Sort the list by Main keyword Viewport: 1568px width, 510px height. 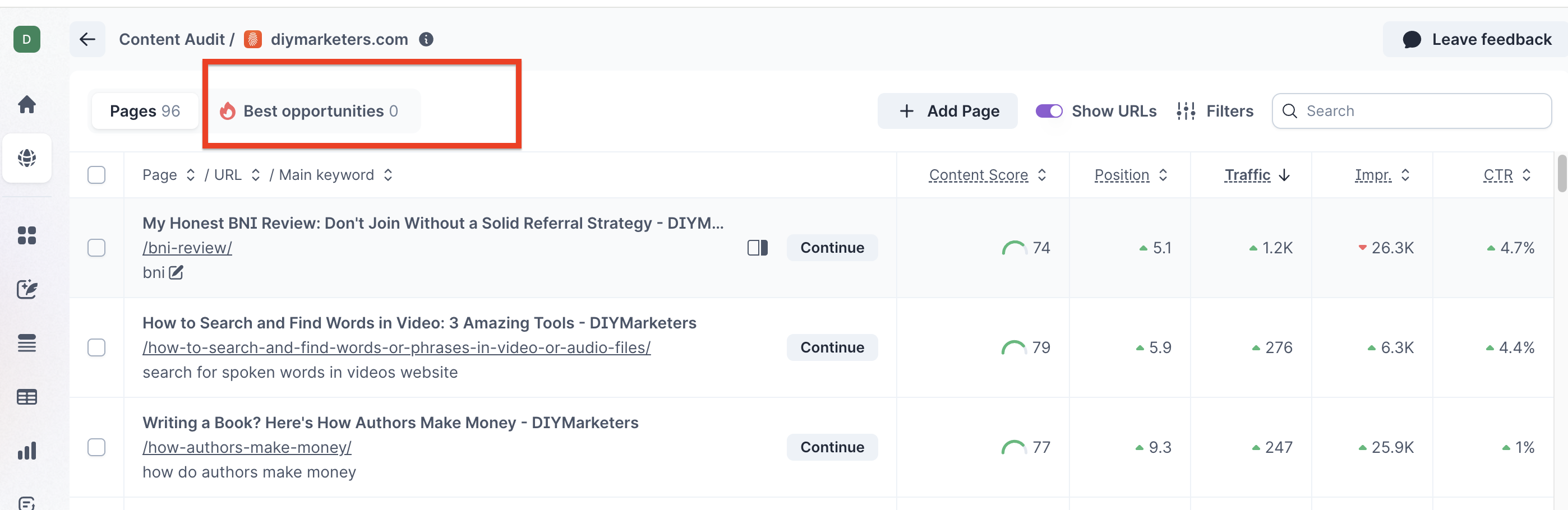[x=327, y=175]
